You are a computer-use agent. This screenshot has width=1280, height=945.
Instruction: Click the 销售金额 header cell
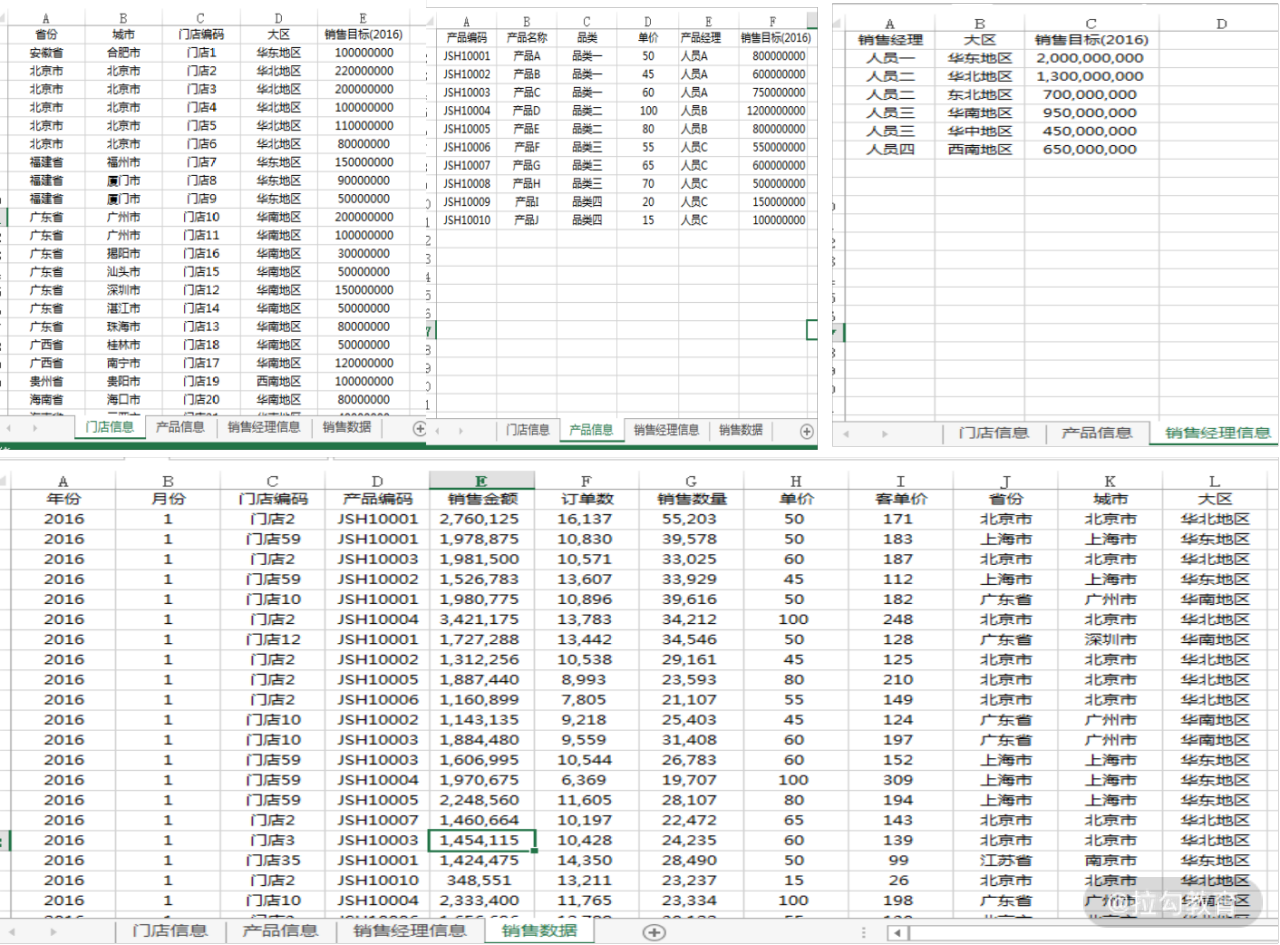[x=482, y=499]
